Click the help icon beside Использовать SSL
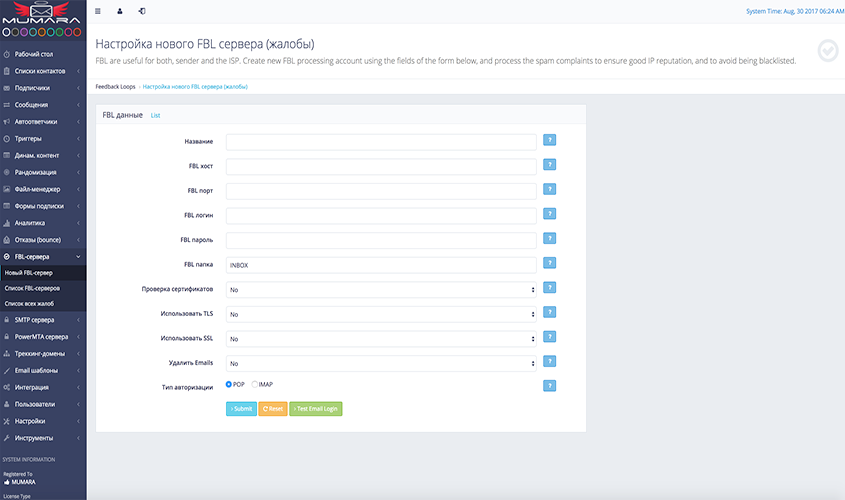Screen dimensions: 845x500 pos(549,337)
